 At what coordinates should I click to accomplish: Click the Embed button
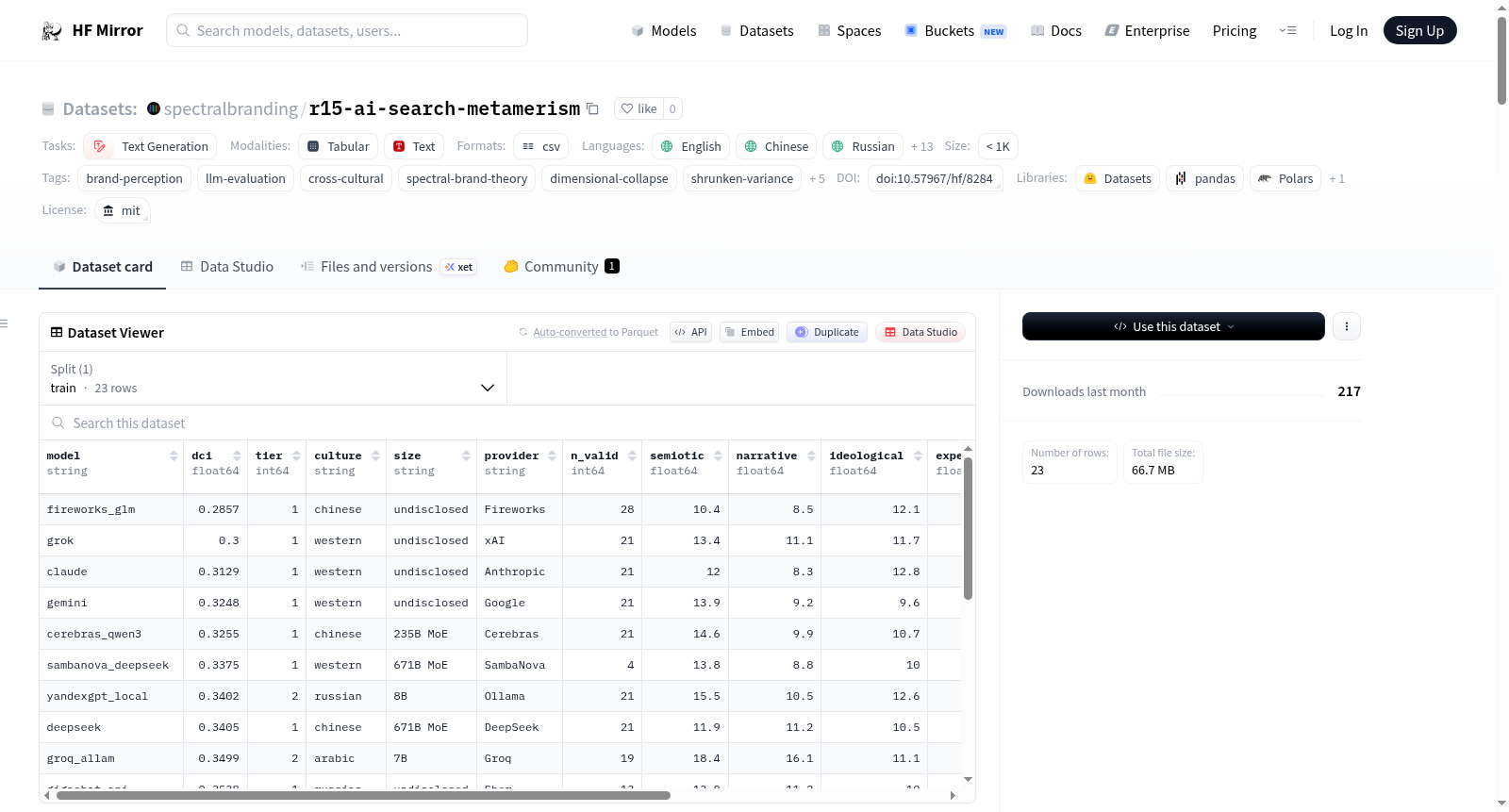click(750, 332)
